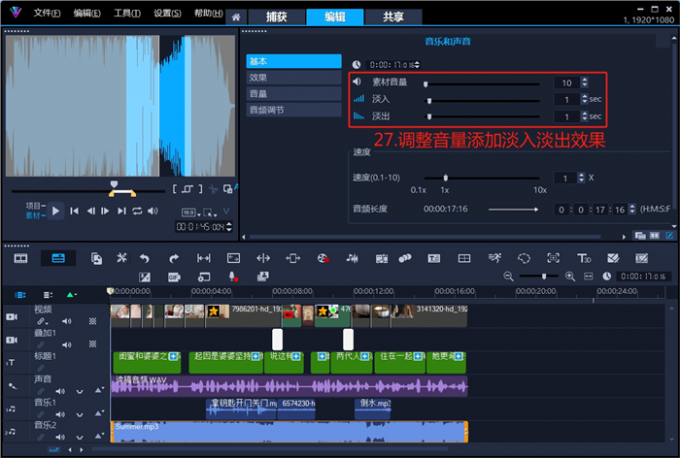Open the 设置 menu

[x=167, y=13]
